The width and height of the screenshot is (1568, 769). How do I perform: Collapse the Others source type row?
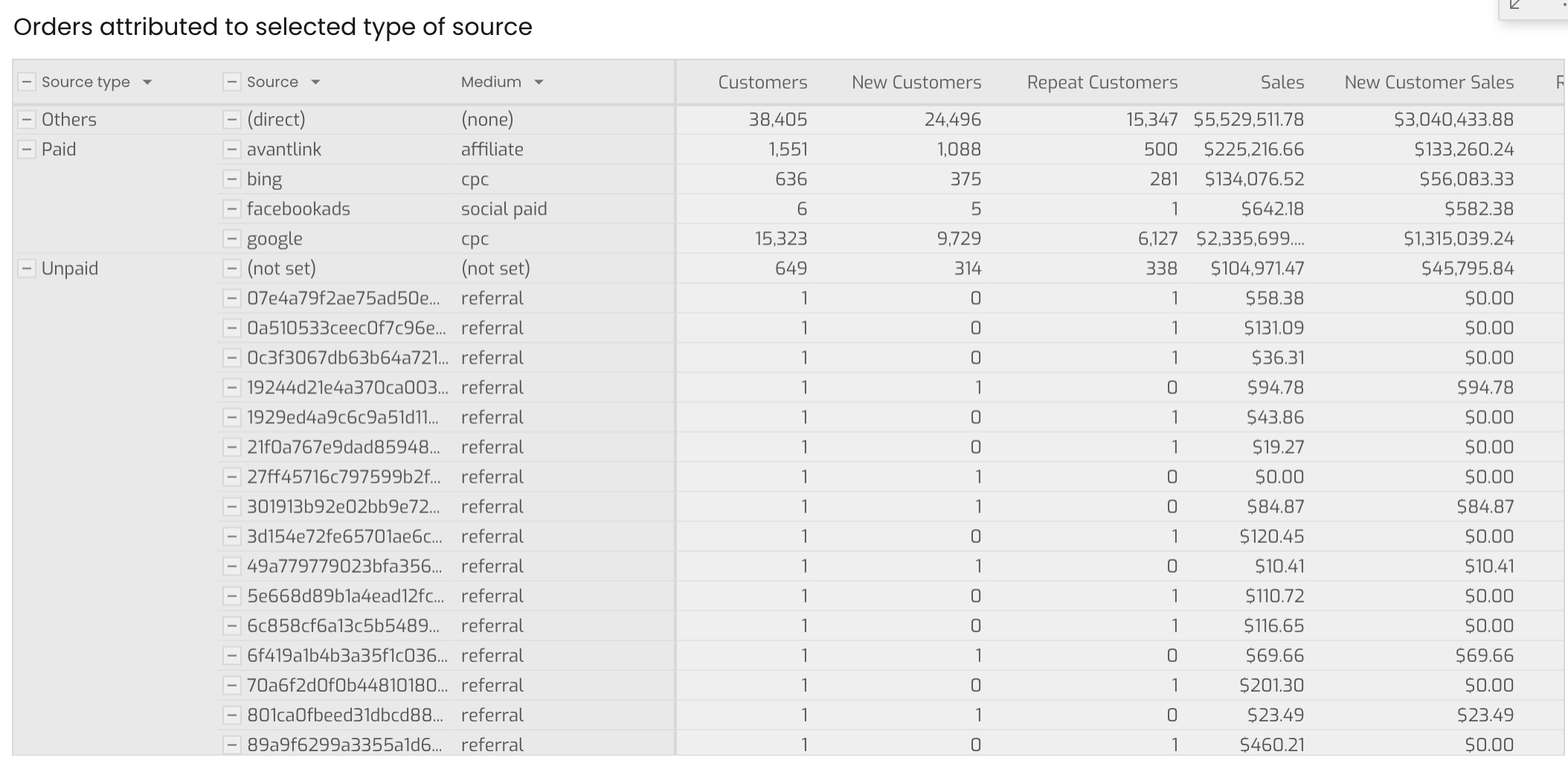pos(27,119)
